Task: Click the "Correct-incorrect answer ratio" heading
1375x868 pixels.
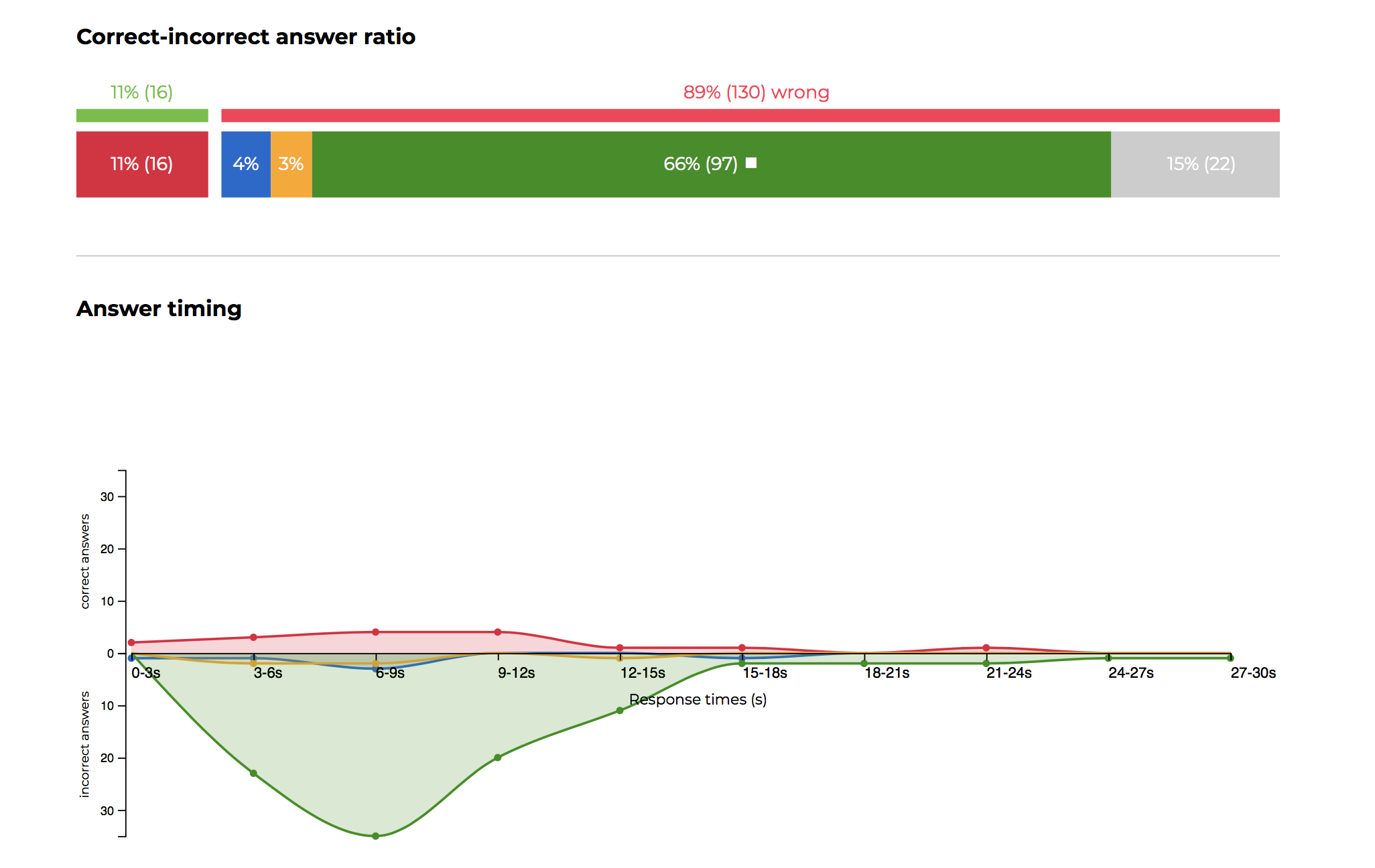Action: click(x=246, y=37)
